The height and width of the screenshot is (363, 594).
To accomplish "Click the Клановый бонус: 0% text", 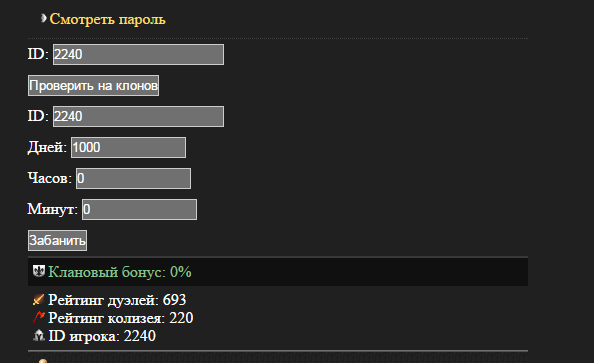I will tap(120, 272).
